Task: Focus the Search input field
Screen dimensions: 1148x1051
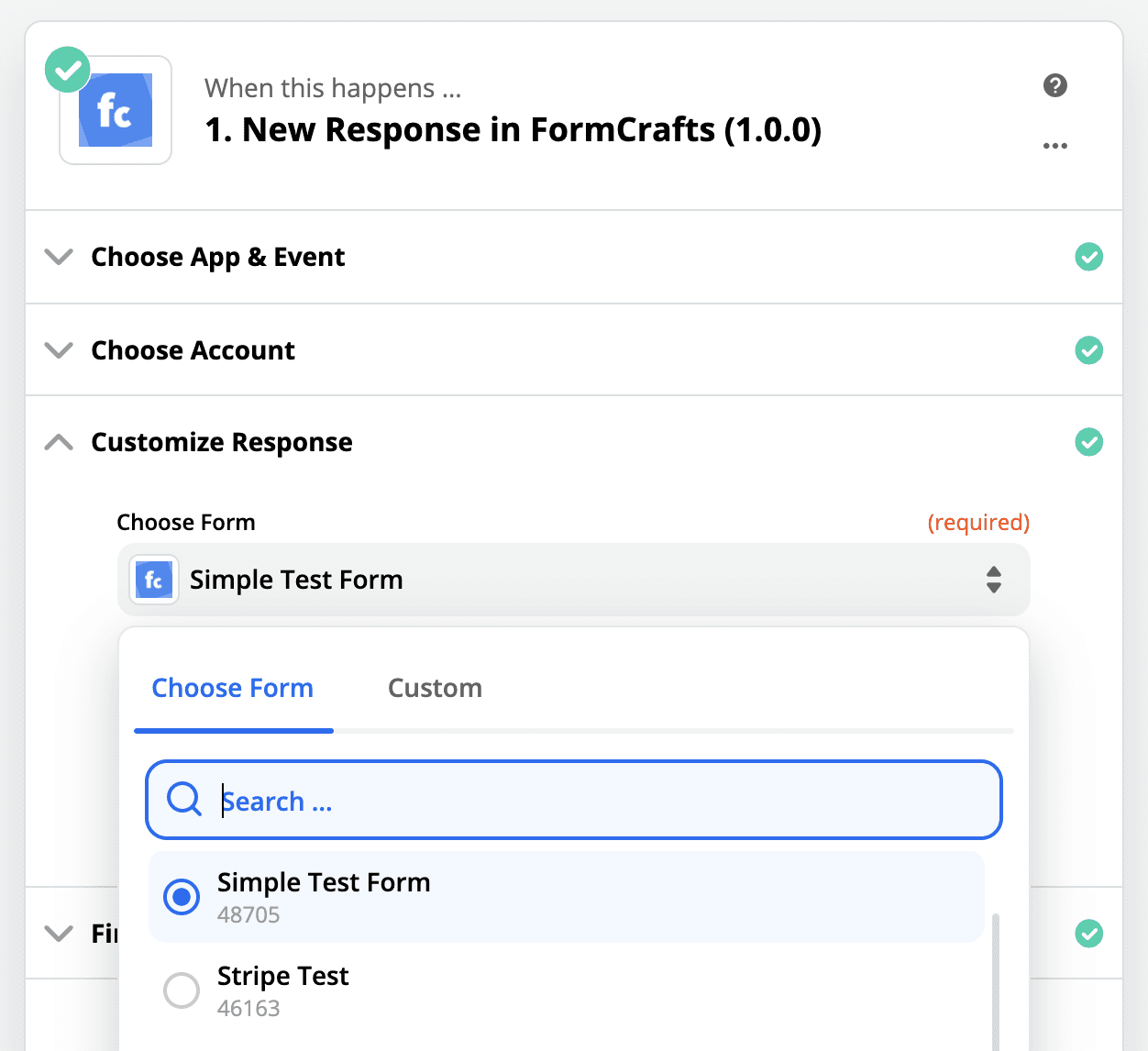Action: [574, 800]
